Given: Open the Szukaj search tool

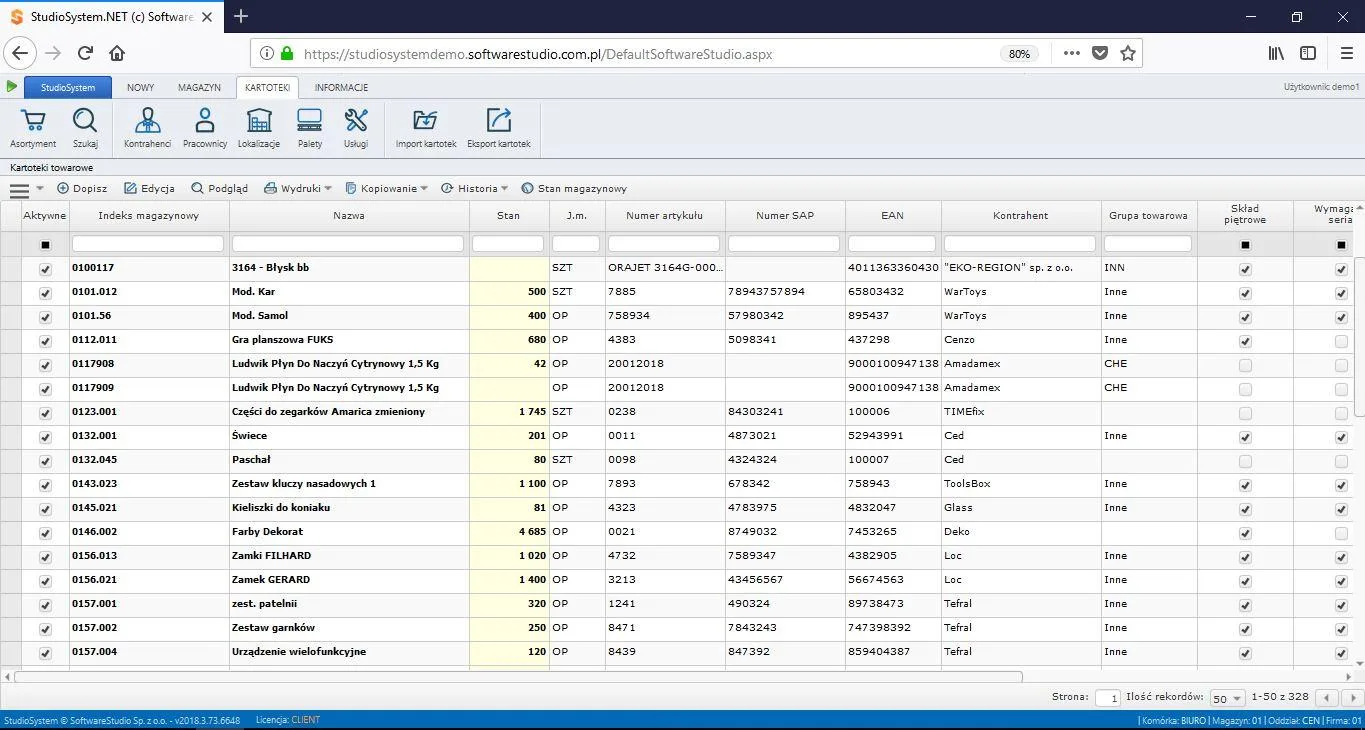Looking at the screenshot, I should point(85,129).
